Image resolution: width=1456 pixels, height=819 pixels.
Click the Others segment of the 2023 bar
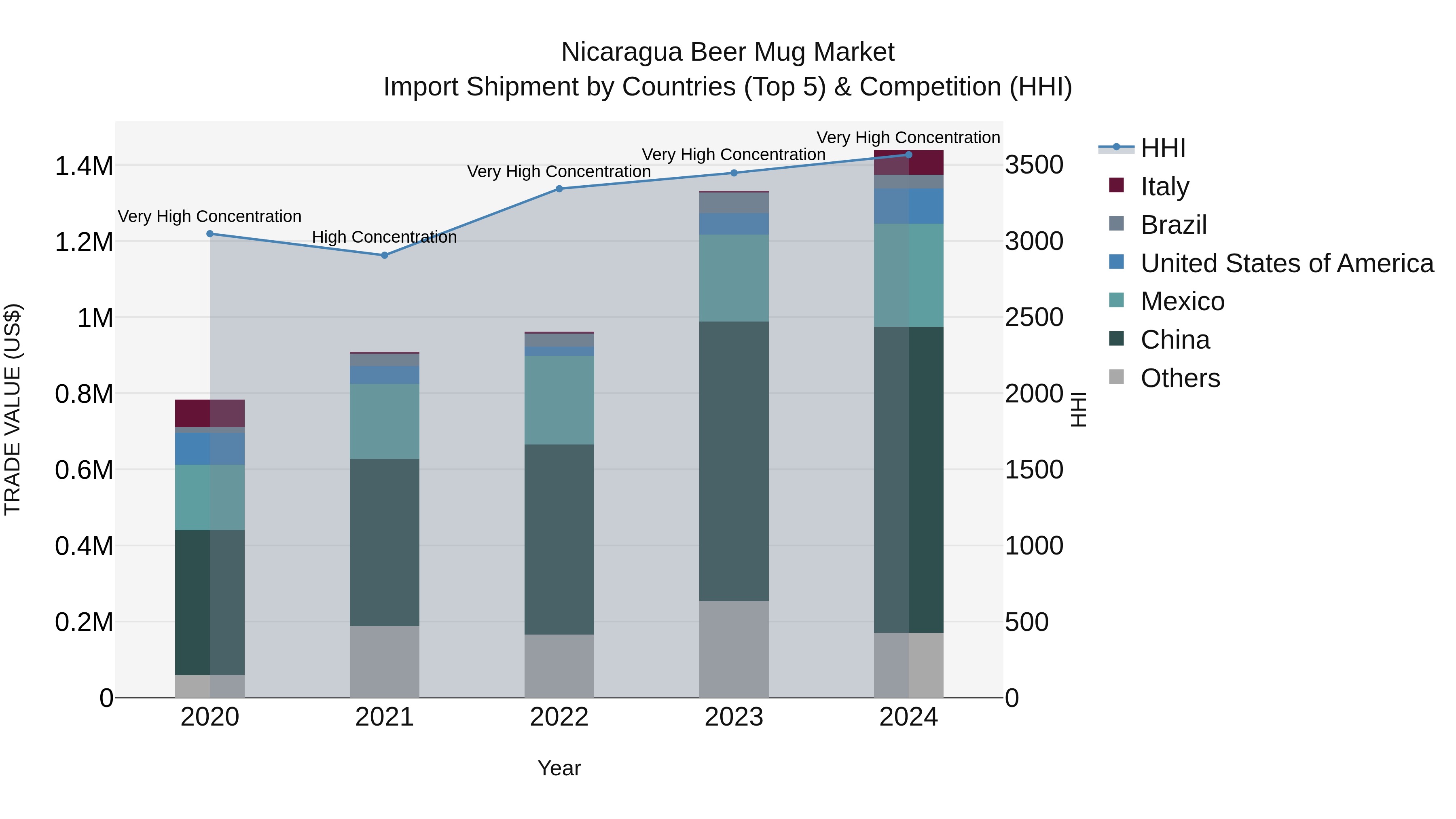pyautogui.click(x=734, y=649)
